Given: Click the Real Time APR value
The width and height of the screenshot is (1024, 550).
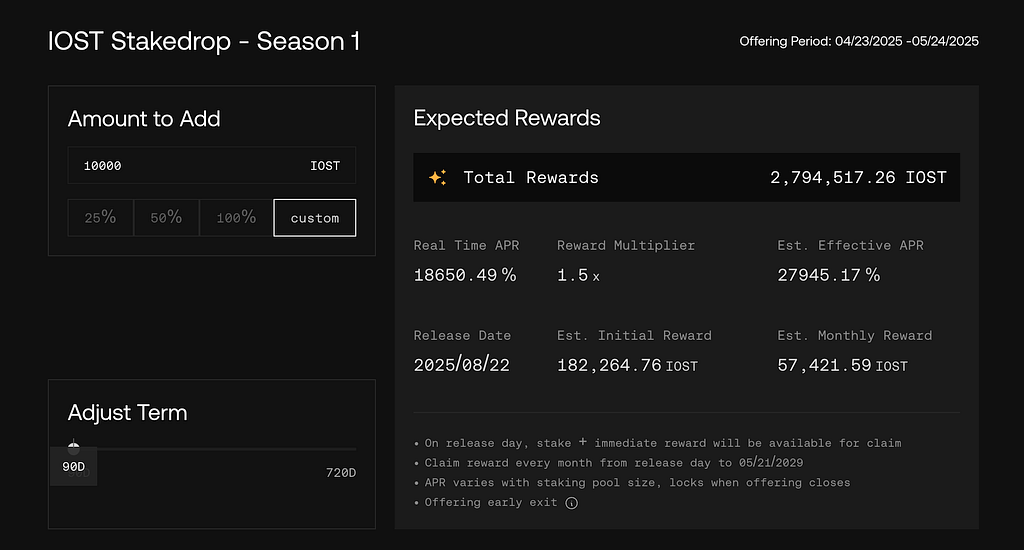Looking at the screenshot, I should coord(465,275).
